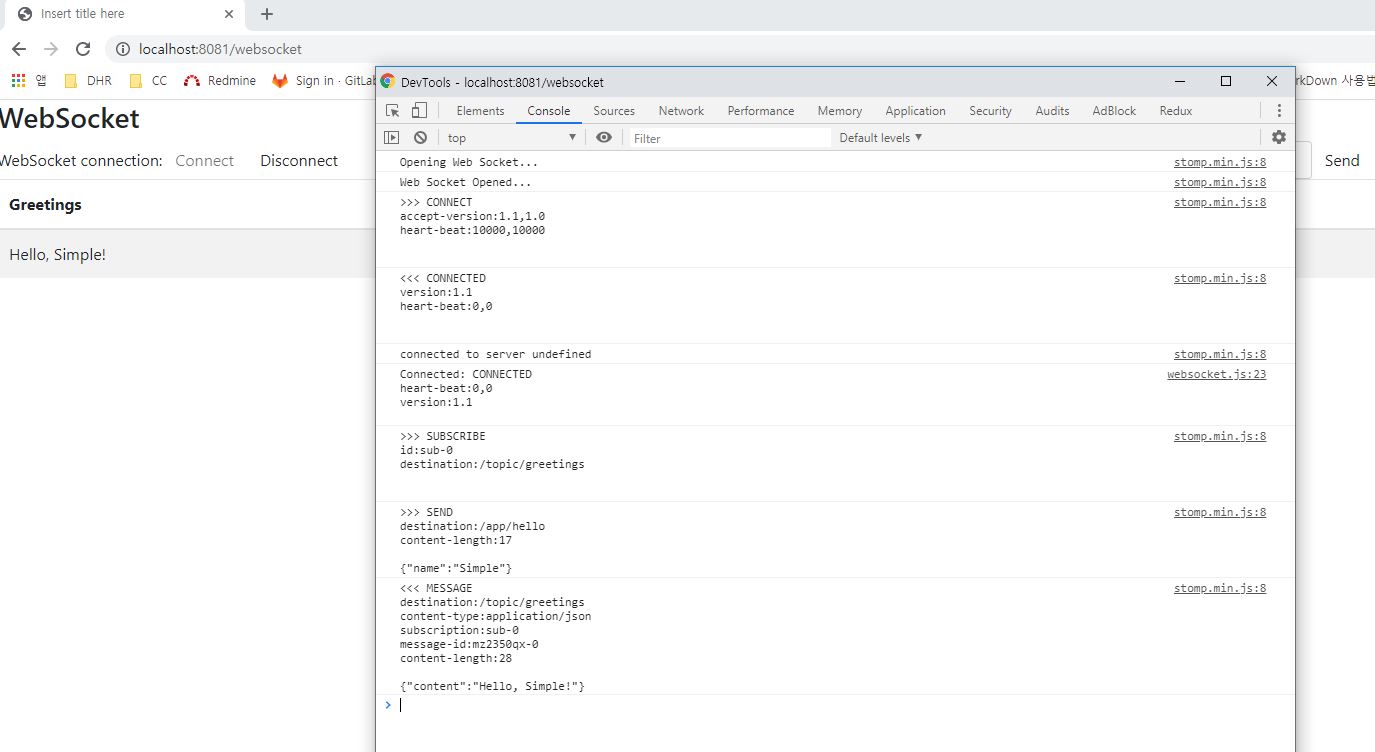Image resolution: width=1375 pixels, height=752 pixels.
Task: Switch to the Application tab
Action: click(915, 111)
